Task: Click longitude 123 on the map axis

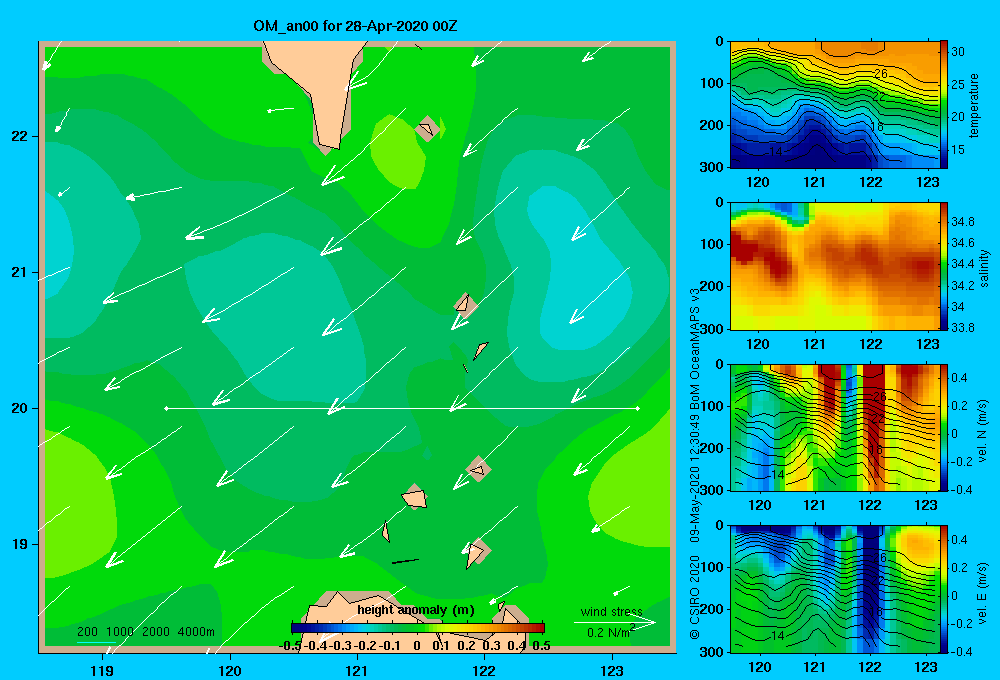Action: tap(612, 670)
